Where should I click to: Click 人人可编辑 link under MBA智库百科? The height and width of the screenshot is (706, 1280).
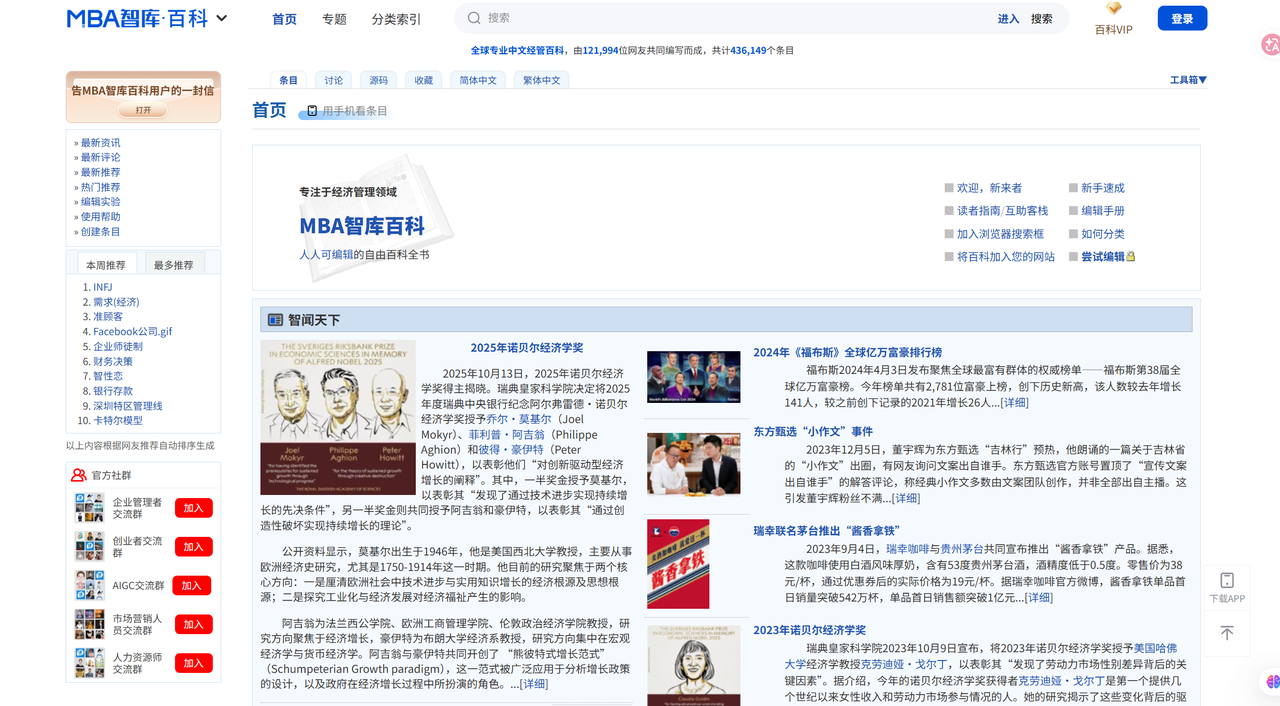[x=326, y=255]
